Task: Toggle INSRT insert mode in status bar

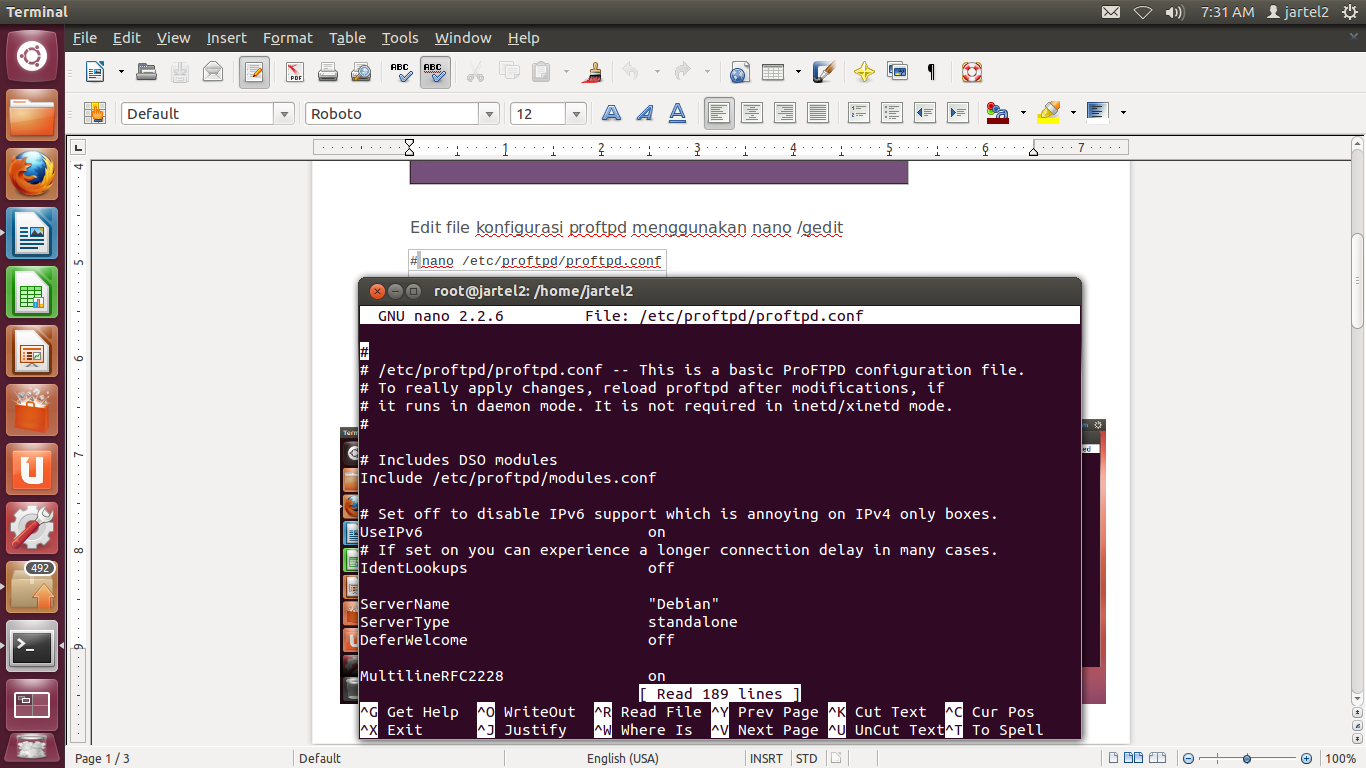Action: click(x=766, y=758)
